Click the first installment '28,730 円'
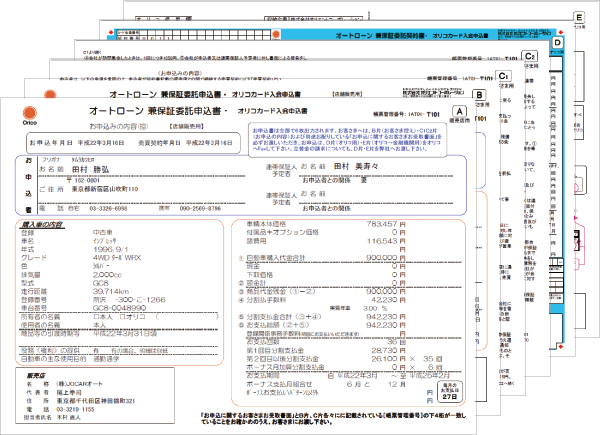 click(388, 350)
